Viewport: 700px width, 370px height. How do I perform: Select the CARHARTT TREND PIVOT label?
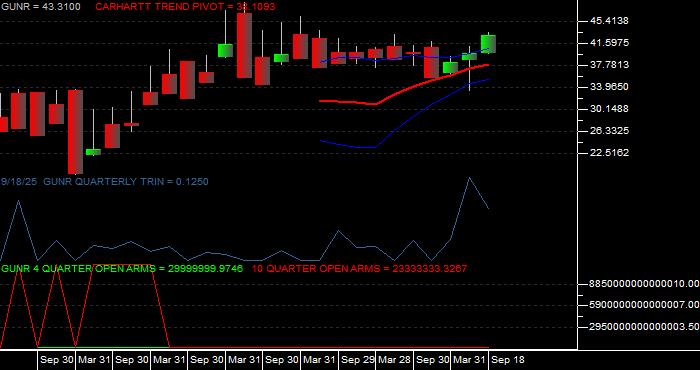185,7
